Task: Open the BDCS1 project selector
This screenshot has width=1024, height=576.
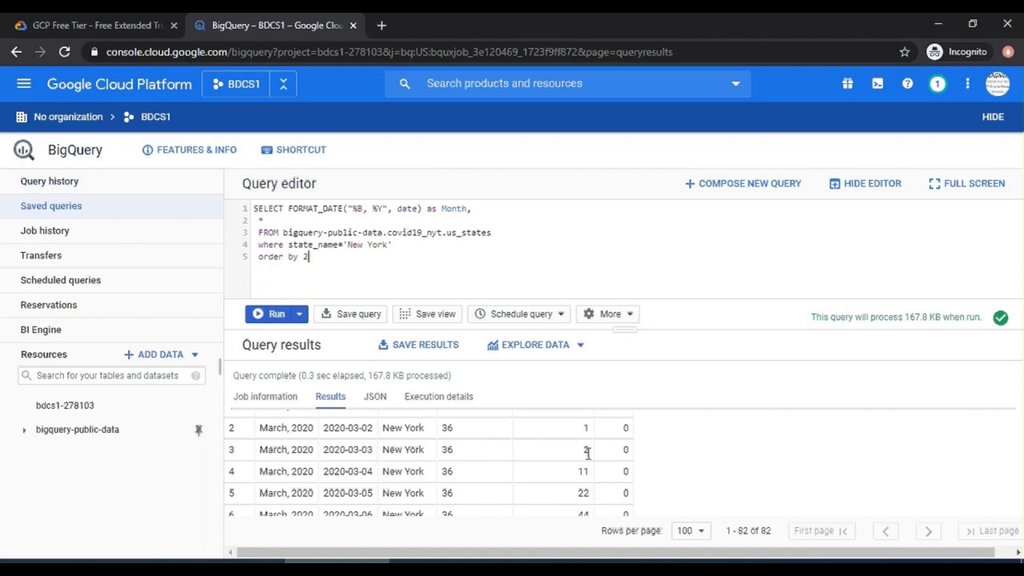Action: point(236,84)
